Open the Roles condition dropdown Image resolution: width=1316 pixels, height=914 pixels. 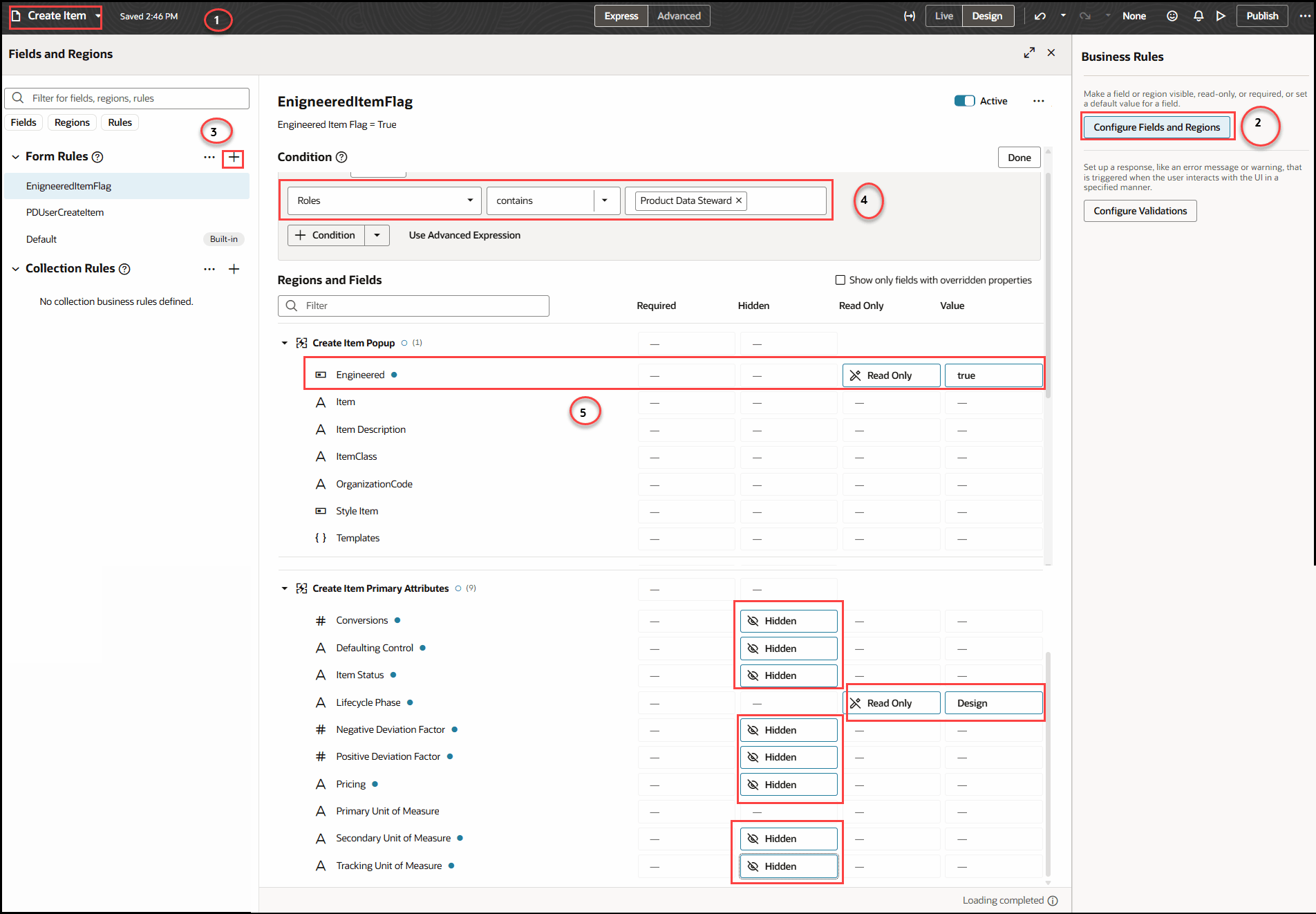click(470, 200)
